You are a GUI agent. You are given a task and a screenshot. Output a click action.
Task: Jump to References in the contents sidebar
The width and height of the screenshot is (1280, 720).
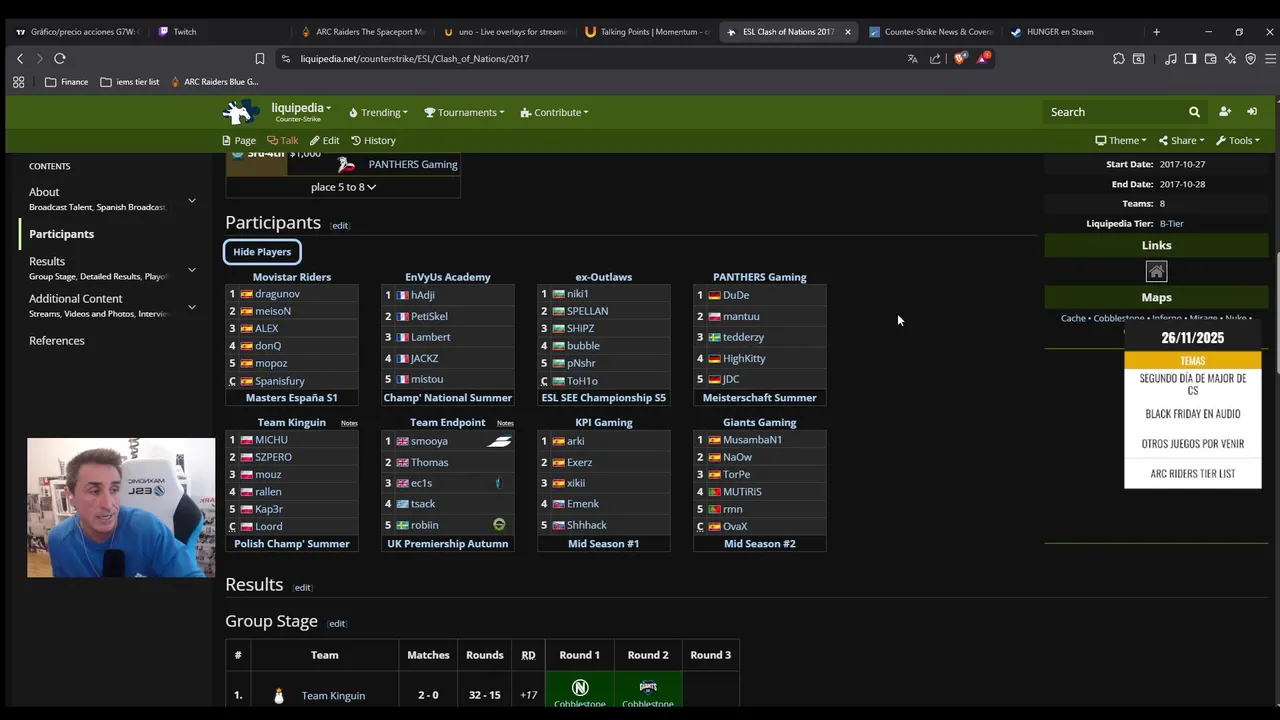point(57,341)
